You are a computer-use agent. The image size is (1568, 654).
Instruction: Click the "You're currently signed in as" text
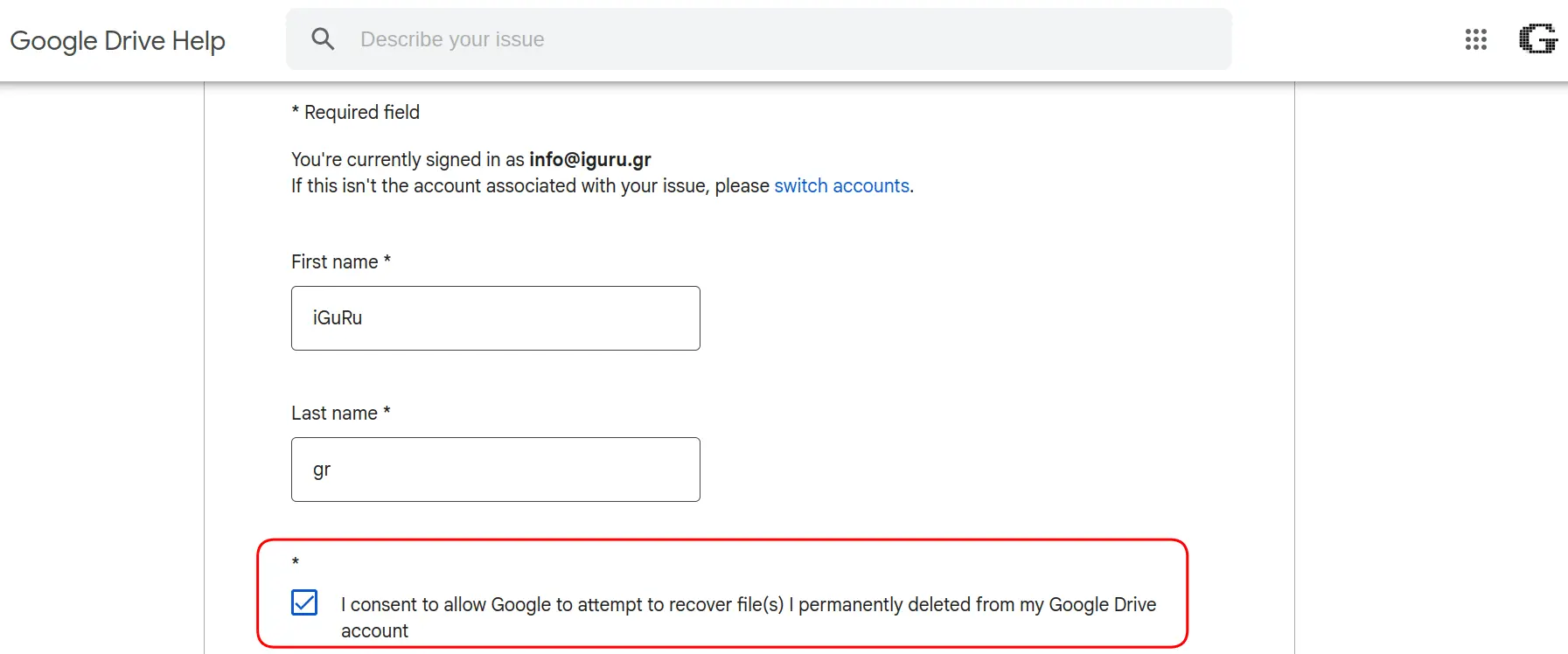coord(408,160)
